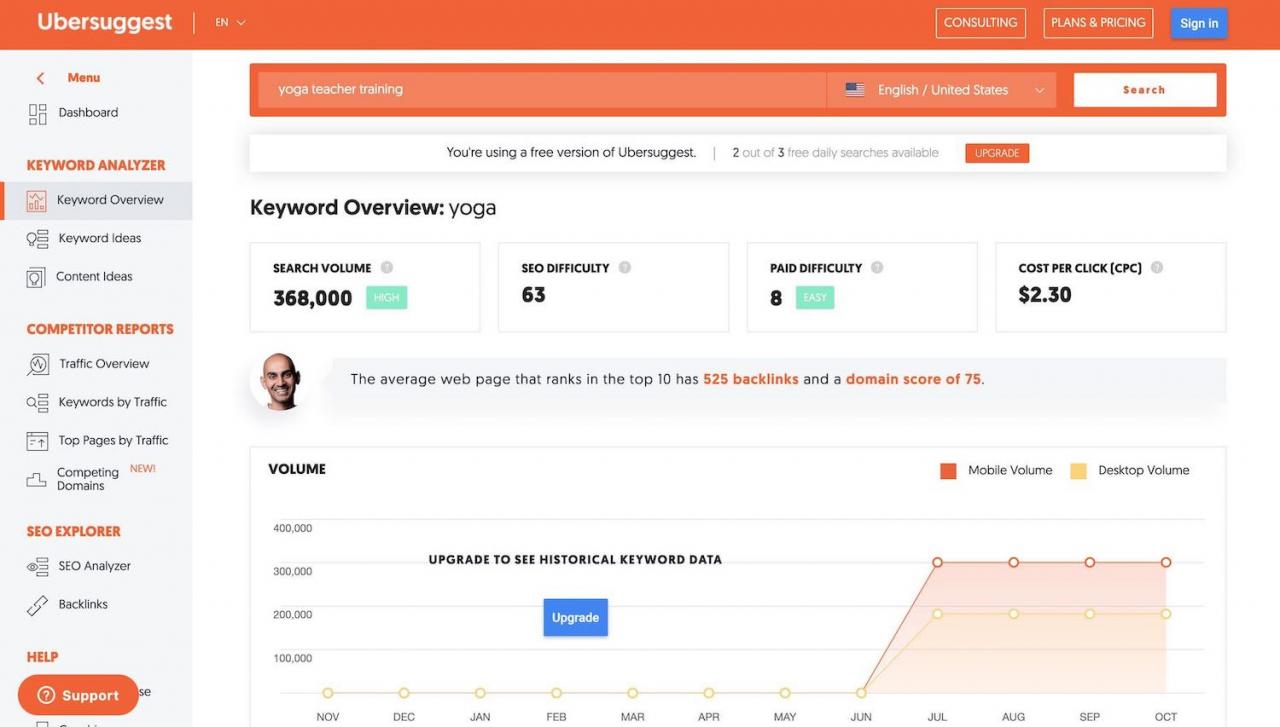
Task: Click the Keywords by Traffic icon
Action: coord(37,402)
